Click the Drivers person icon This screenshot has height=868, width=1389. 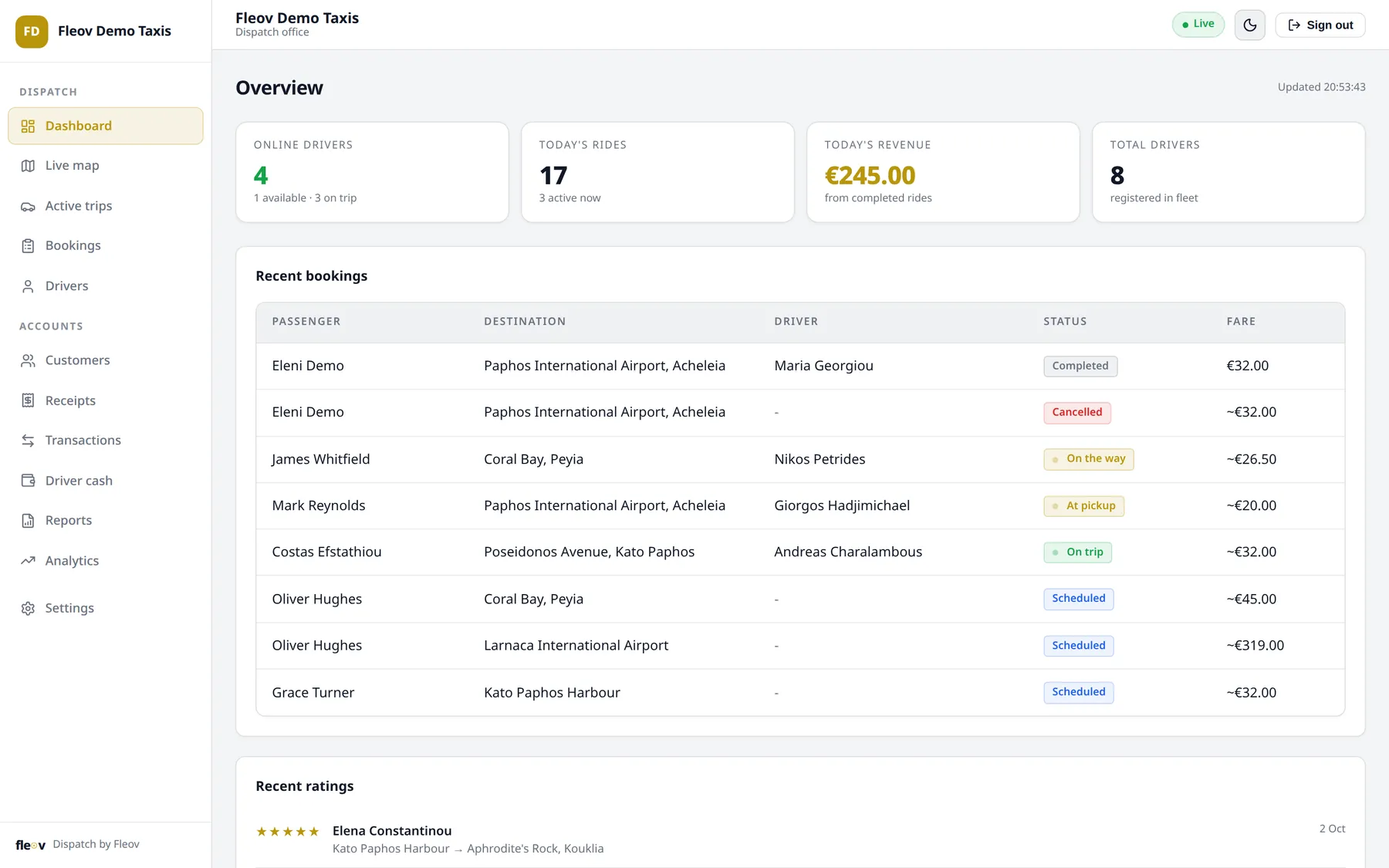[28, 286]
